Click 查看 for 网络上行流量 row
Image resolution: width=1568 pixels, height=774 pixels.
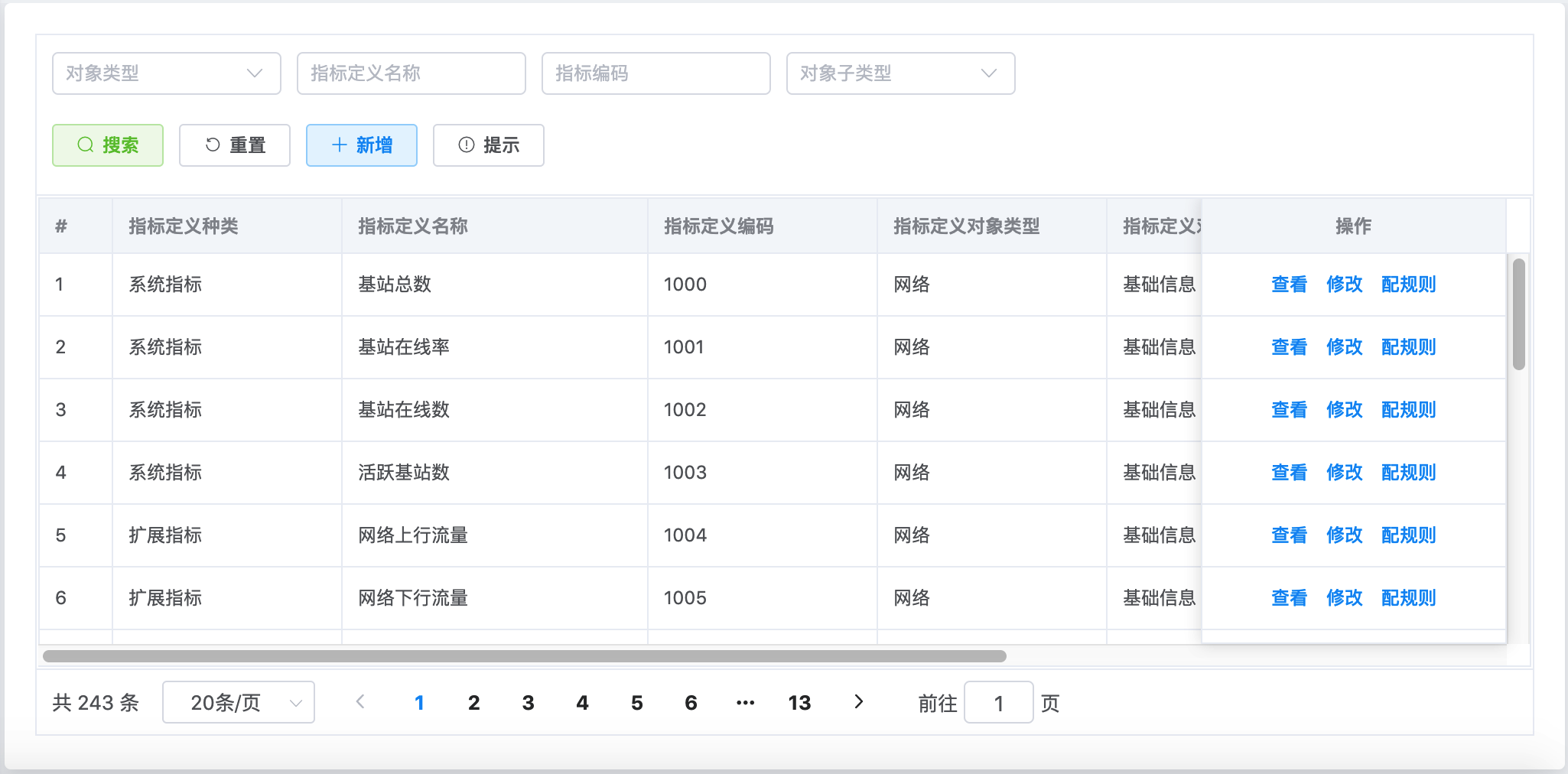point(1290,535)
